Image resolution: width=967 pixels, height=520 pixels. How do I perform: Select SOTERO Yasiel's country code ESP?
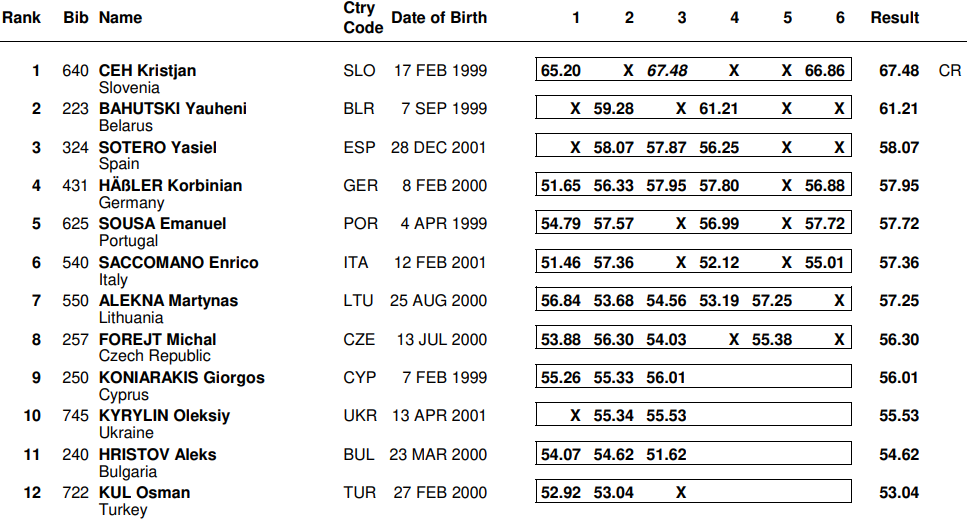tap(359, 147)
